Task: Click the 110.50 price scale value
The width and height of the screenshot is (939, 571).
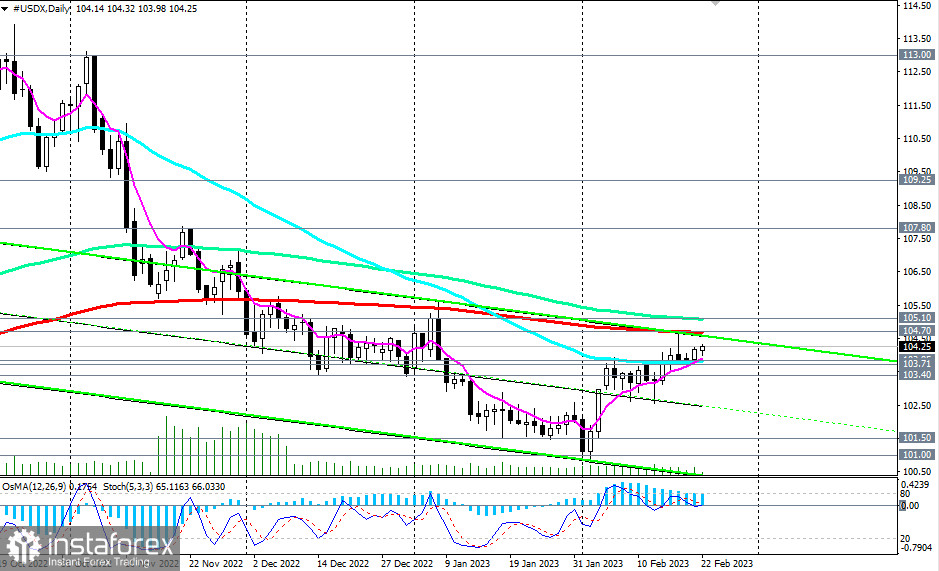Action: (917, 138)
